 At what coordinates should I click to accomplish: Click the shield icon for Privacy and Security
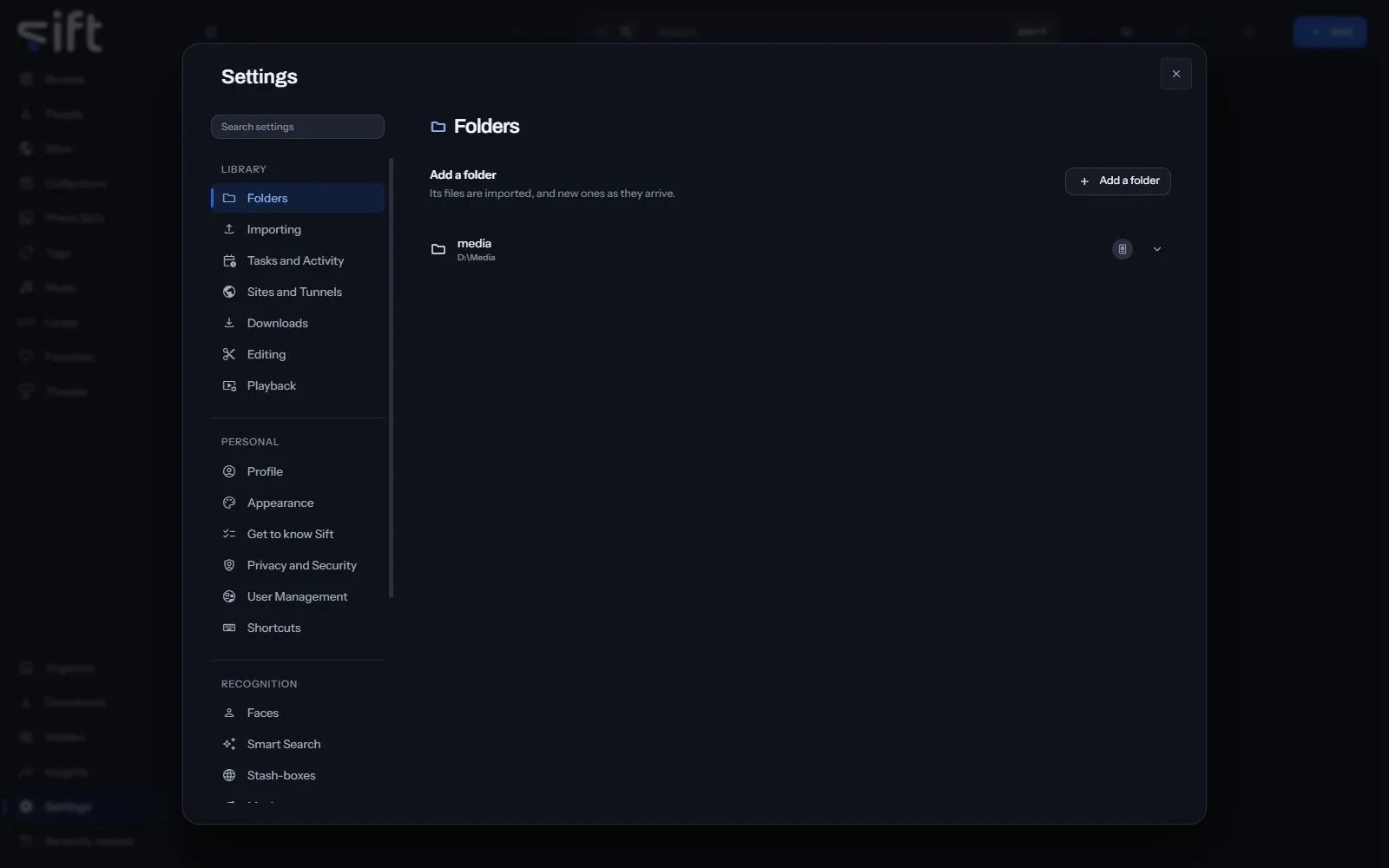point(229,565)
